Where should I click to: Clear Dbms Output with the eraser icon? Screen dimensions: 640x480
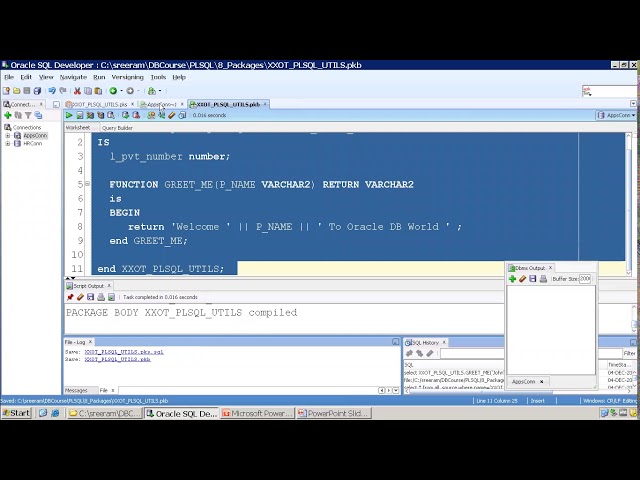[x=522, y=279]
